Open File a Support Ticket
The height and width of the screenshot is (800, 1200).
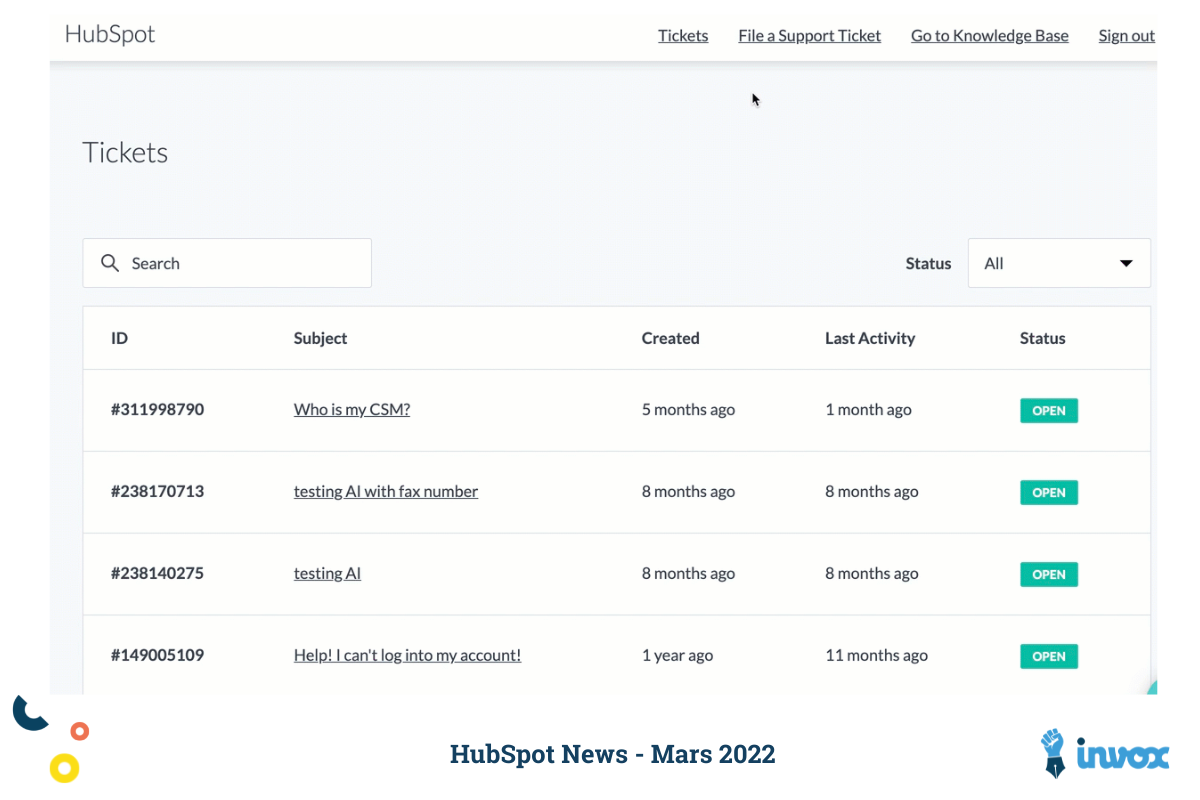[810, 36]
